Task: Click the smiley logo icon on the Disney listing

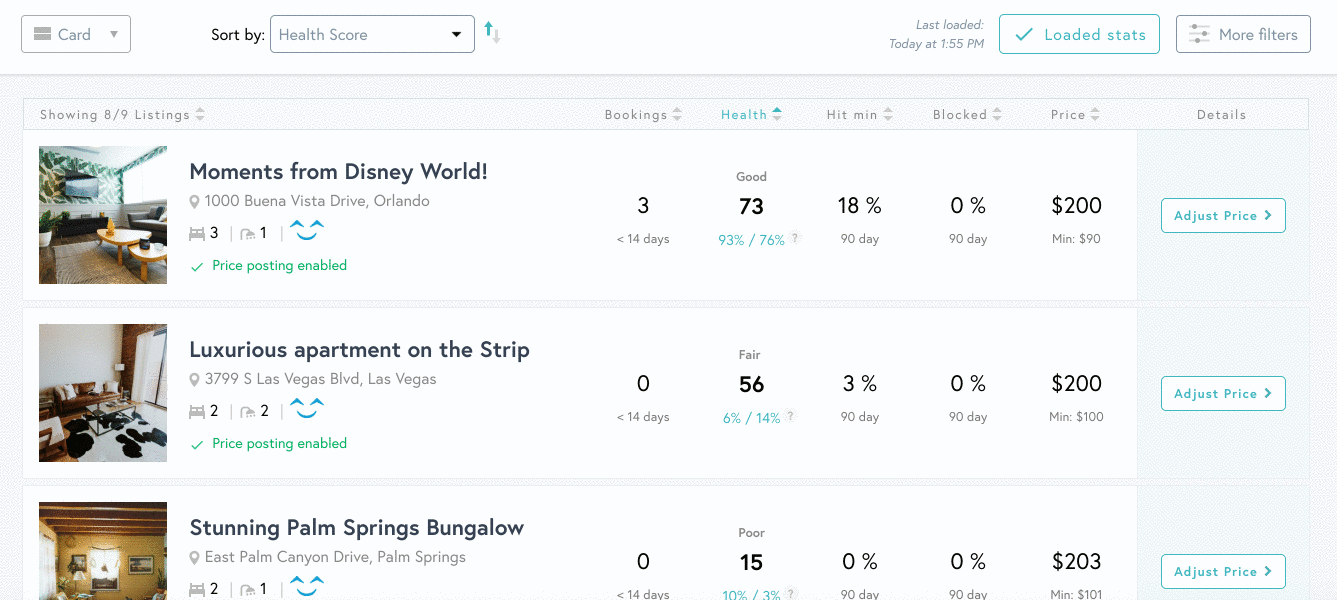Action: coord(307,230)
